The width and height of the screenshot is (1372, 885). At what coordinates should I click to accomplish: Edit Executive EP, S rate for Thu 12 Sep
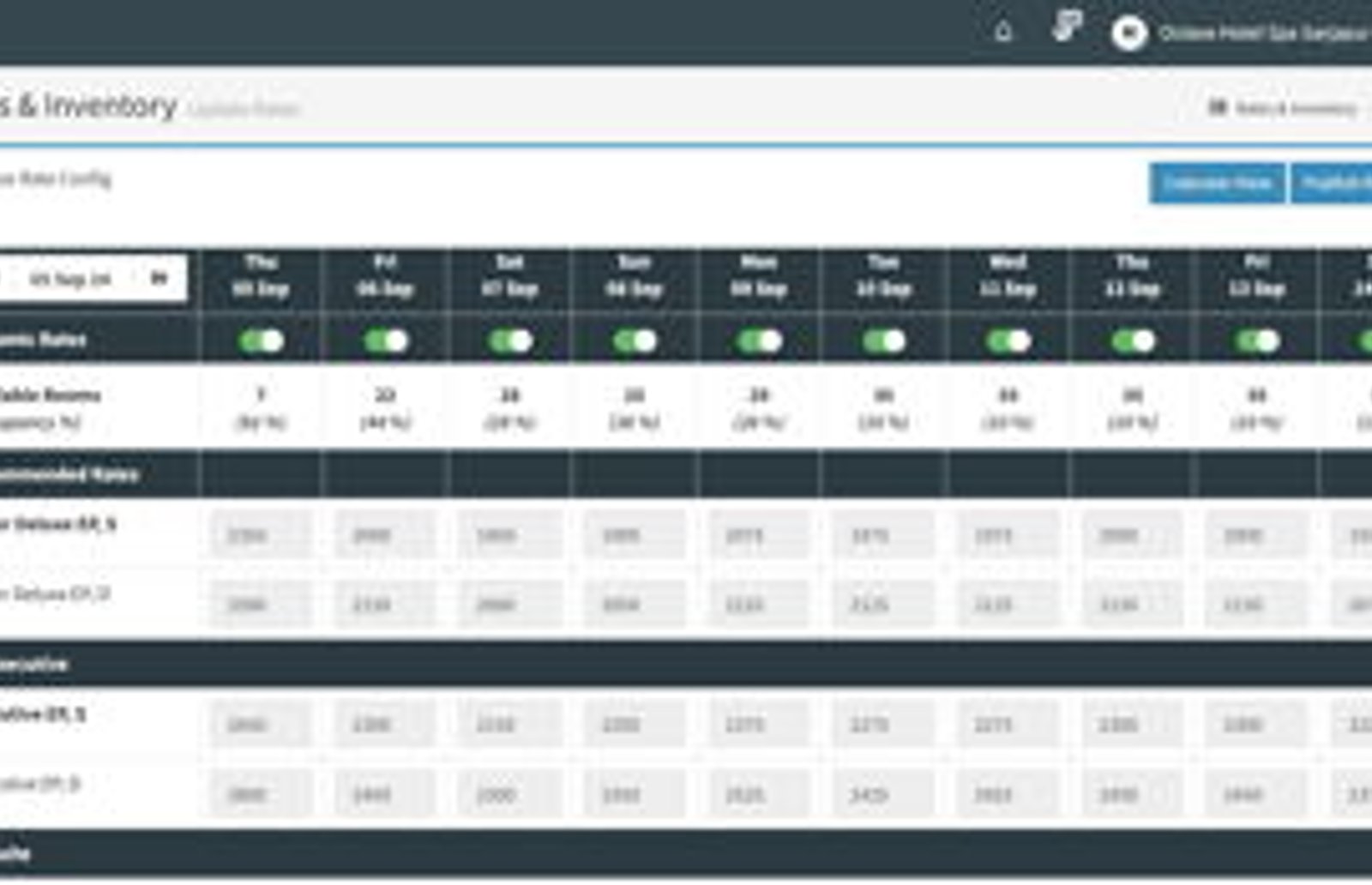[1133, 725]
